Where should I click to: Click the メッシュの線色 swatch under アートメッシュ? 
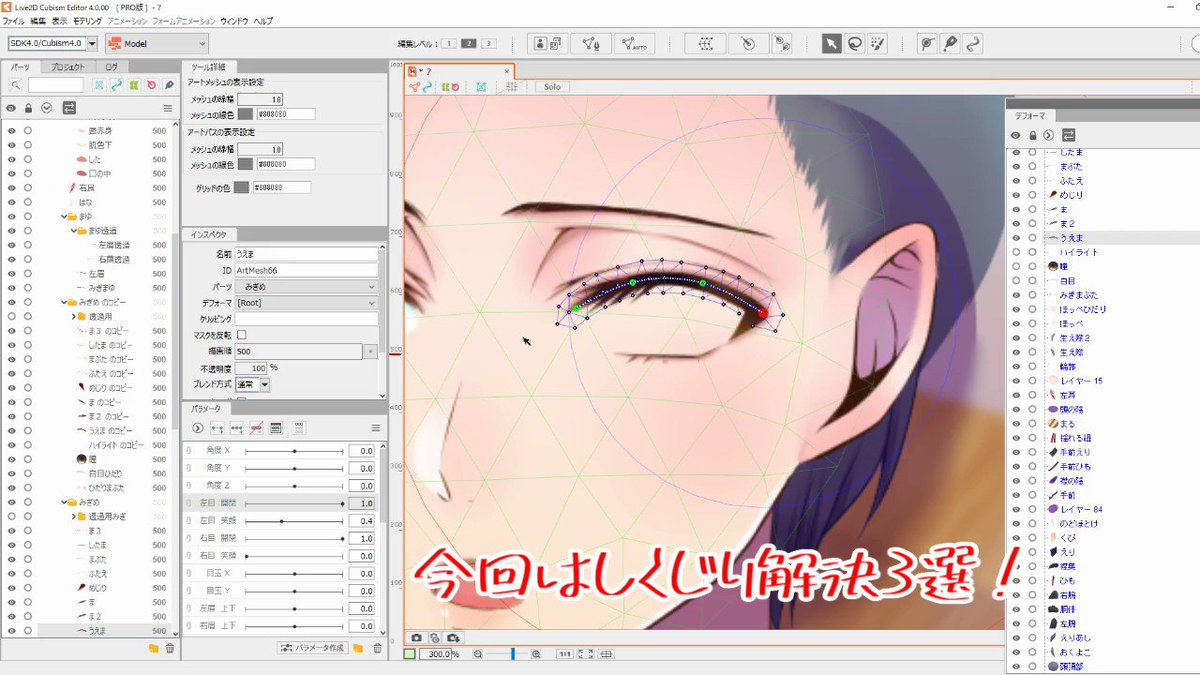(246, 114)
